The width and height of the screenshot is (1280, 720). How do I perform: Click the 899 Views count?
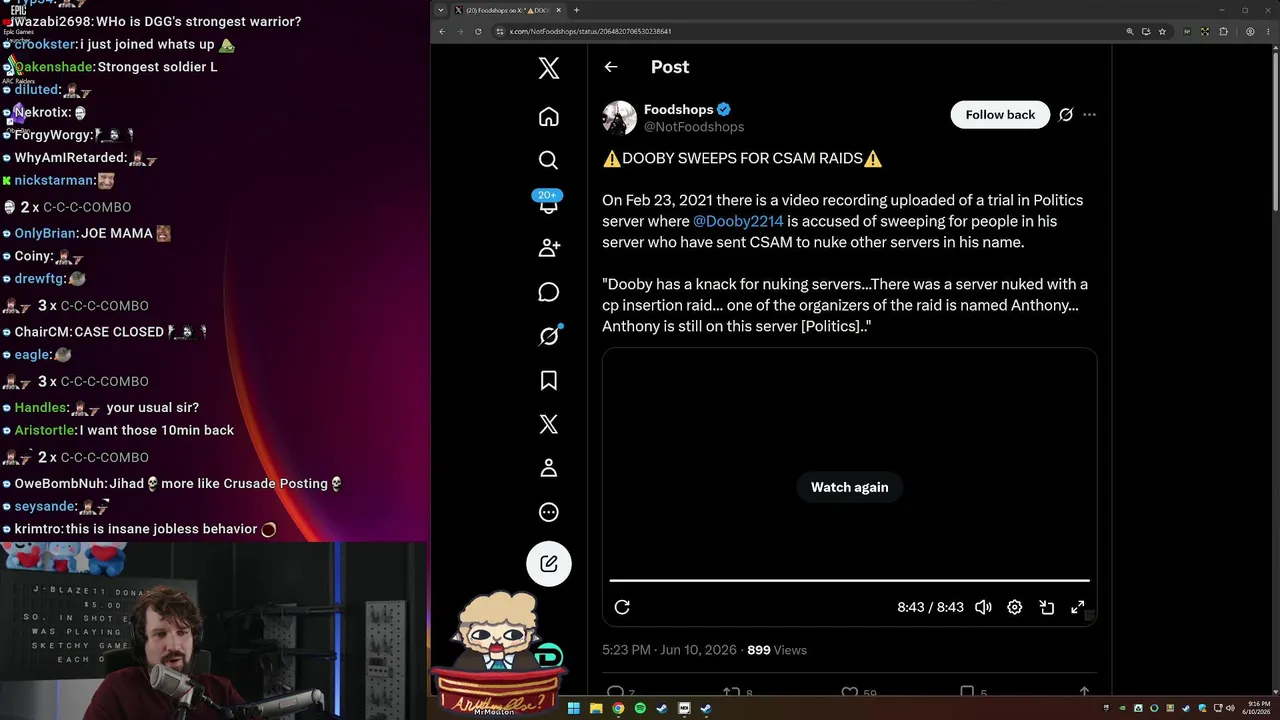coord(777,650)
